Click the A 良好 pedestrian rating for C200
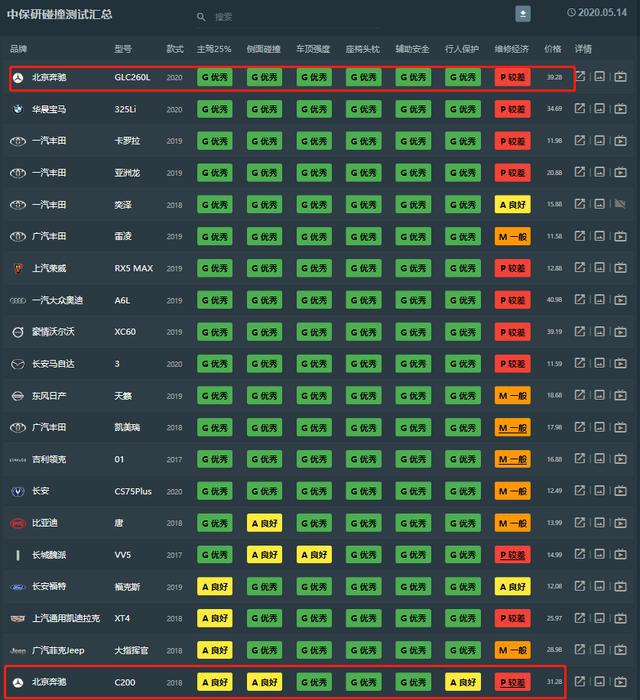The image size is (640, 700). tap(463, 683)
